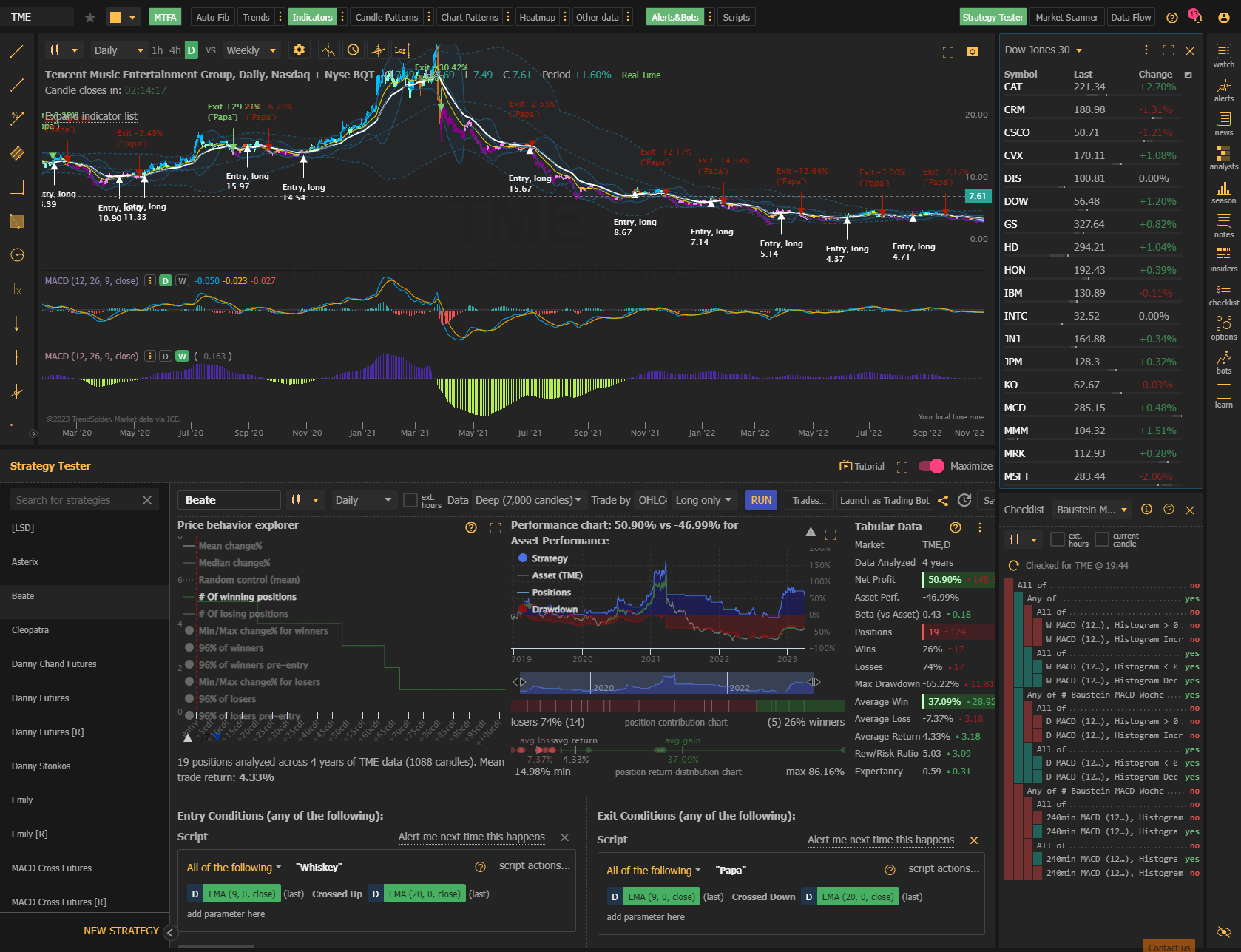This screenshot has width=1241, height=952.
Task: Toggle the Maximize switch
Action: pyautogui.click(x=931, y=466)
